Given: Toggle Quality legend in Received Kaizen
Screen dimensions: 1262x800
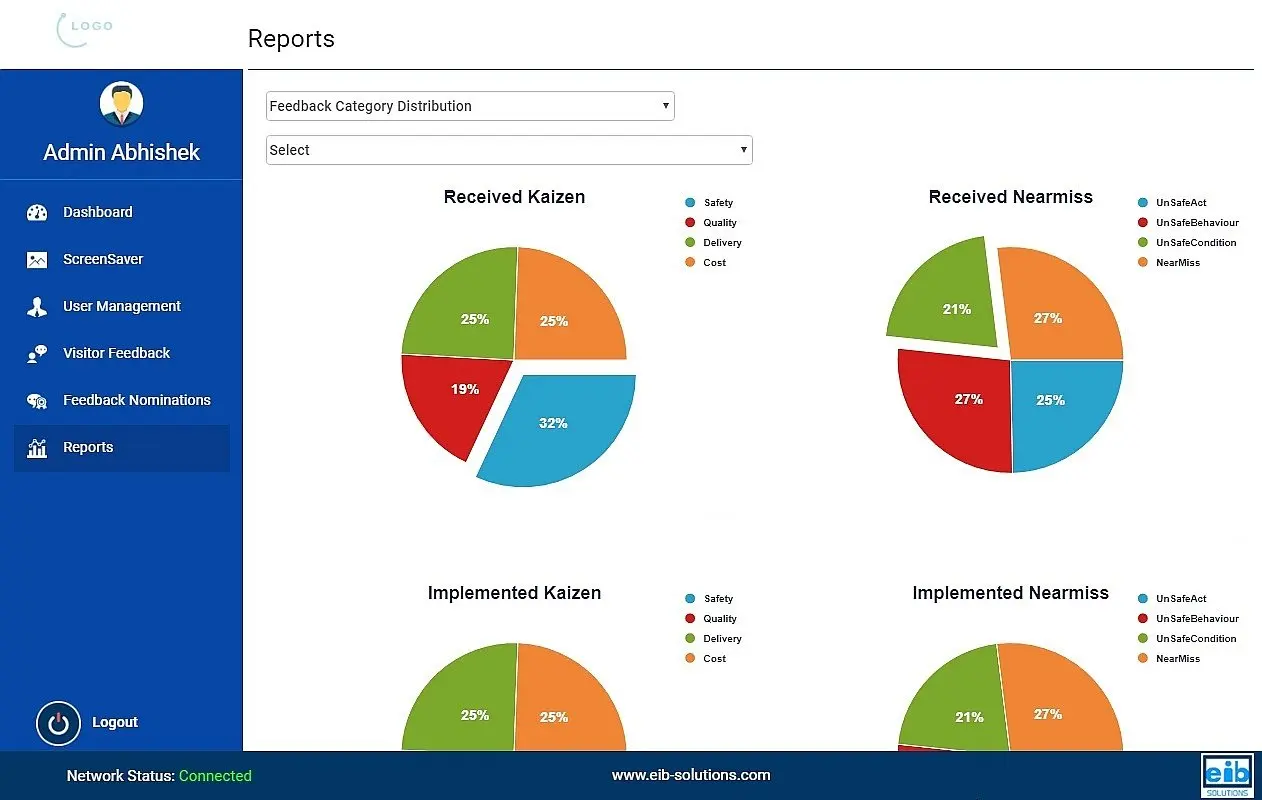Looking at the screenshot, I should click(711, 223).
